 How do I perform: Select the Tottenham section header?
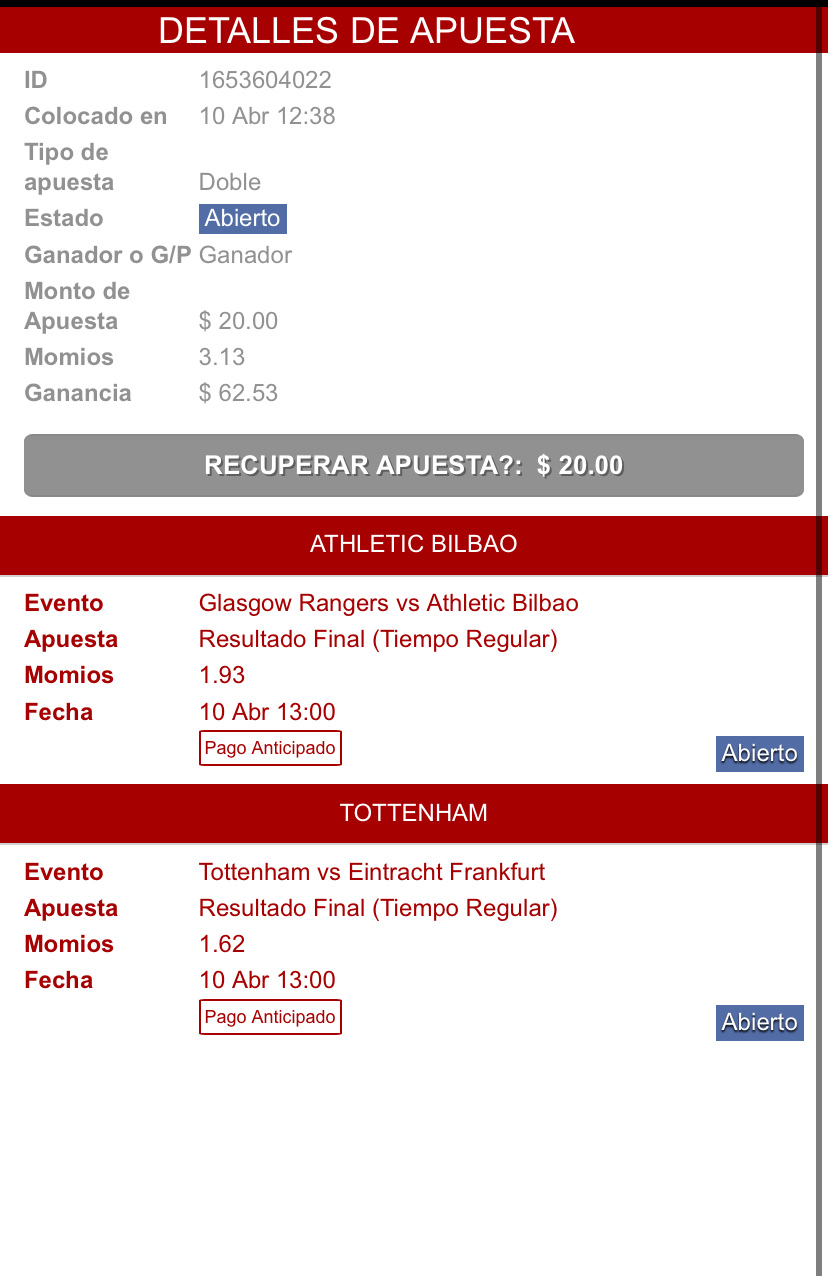point(413,813)
